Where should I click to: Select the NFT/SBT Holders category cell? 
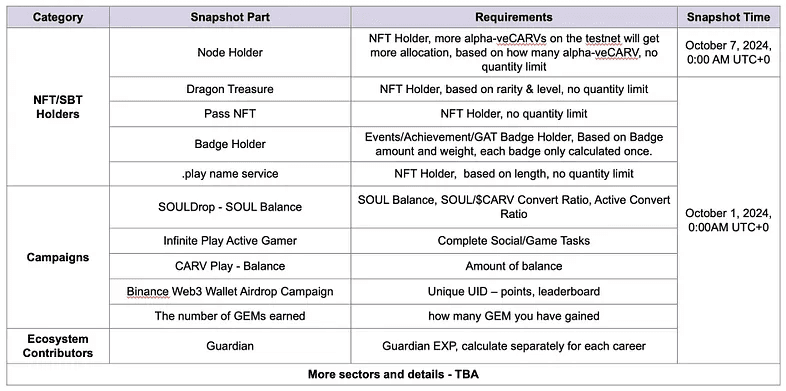click(x=58, y=107)
